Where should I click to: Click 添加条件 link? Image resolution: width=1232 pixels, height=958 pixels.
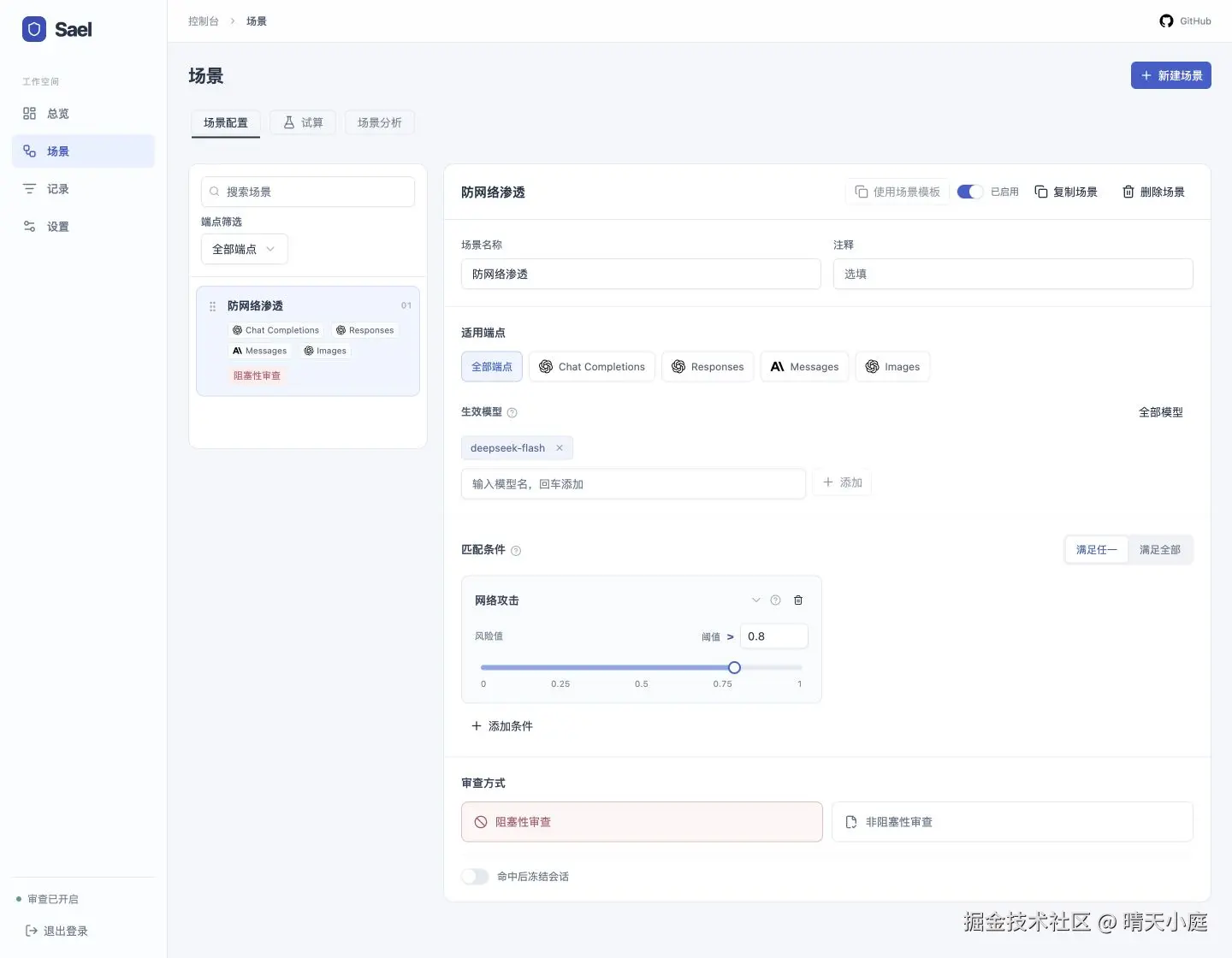502,726
